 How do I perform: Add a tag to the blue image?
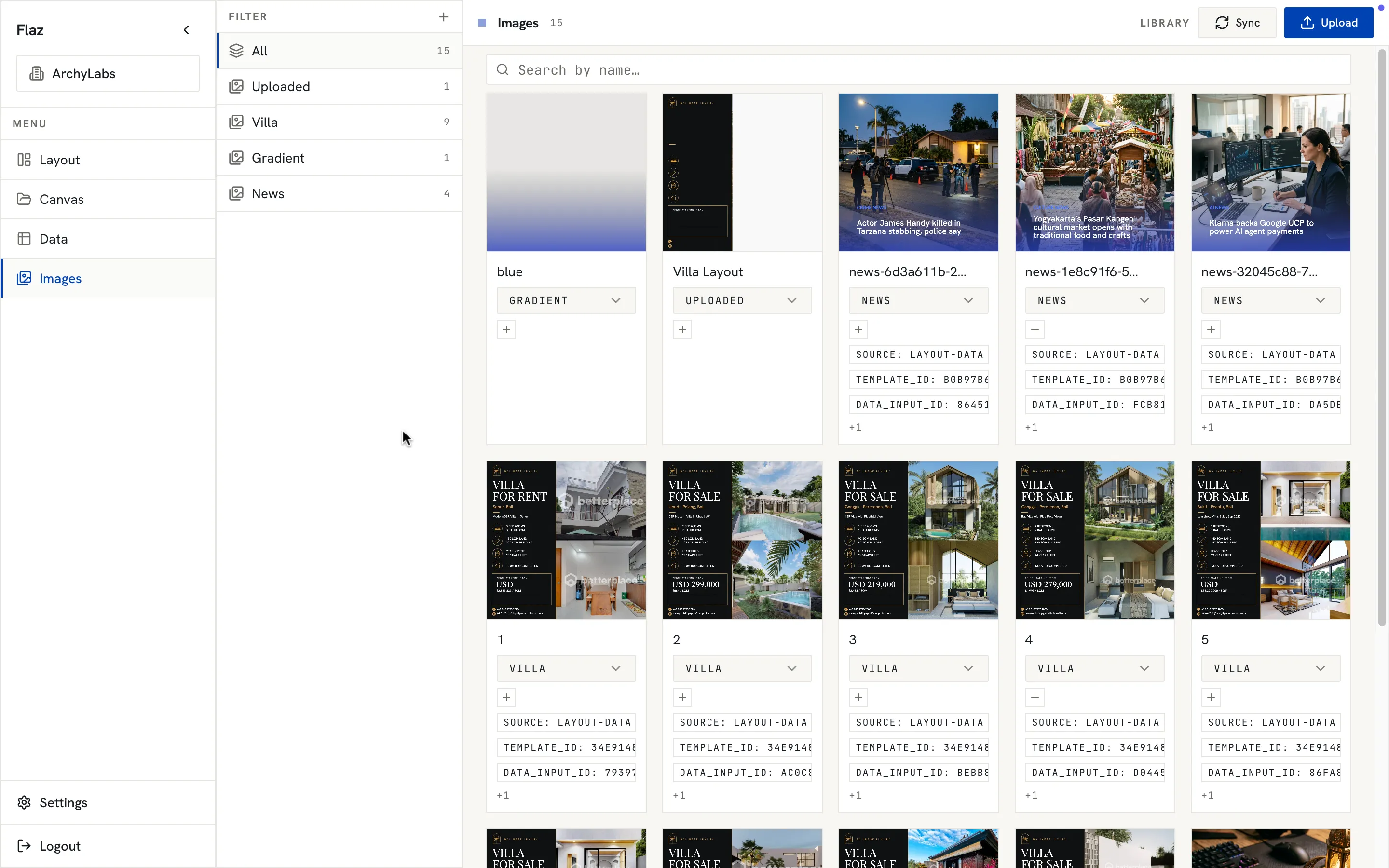[x=506, y=329]
